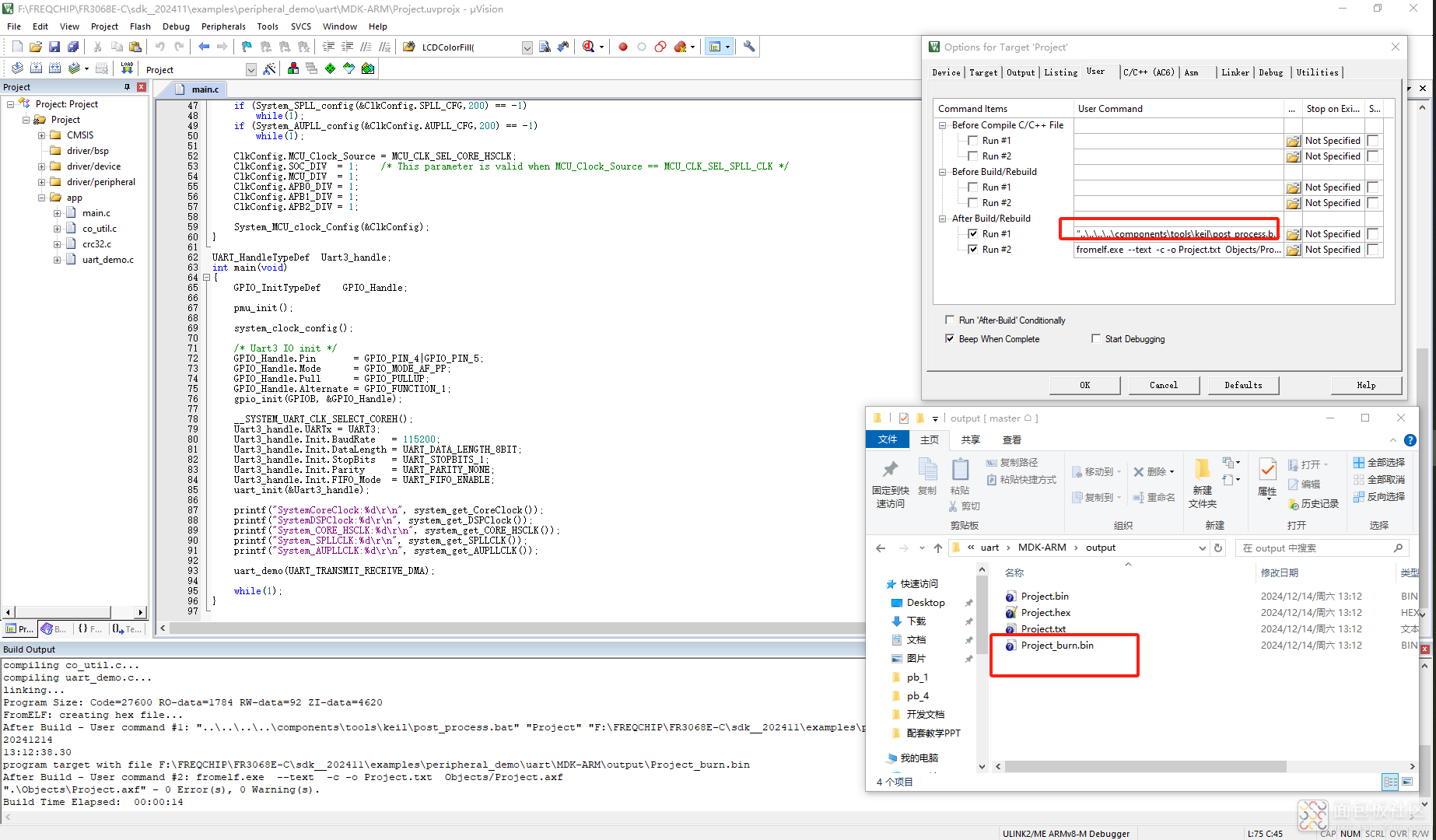Expand main.c node in project tree
1436x840 pixels.
[x=57, y=213]
